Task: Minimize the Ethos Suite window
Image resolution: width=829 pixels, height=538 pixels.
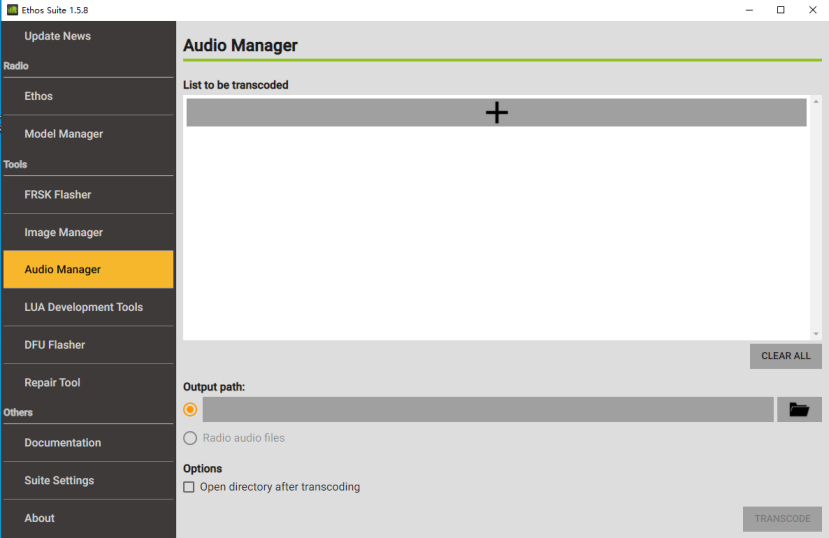Action: coord(749,10)
